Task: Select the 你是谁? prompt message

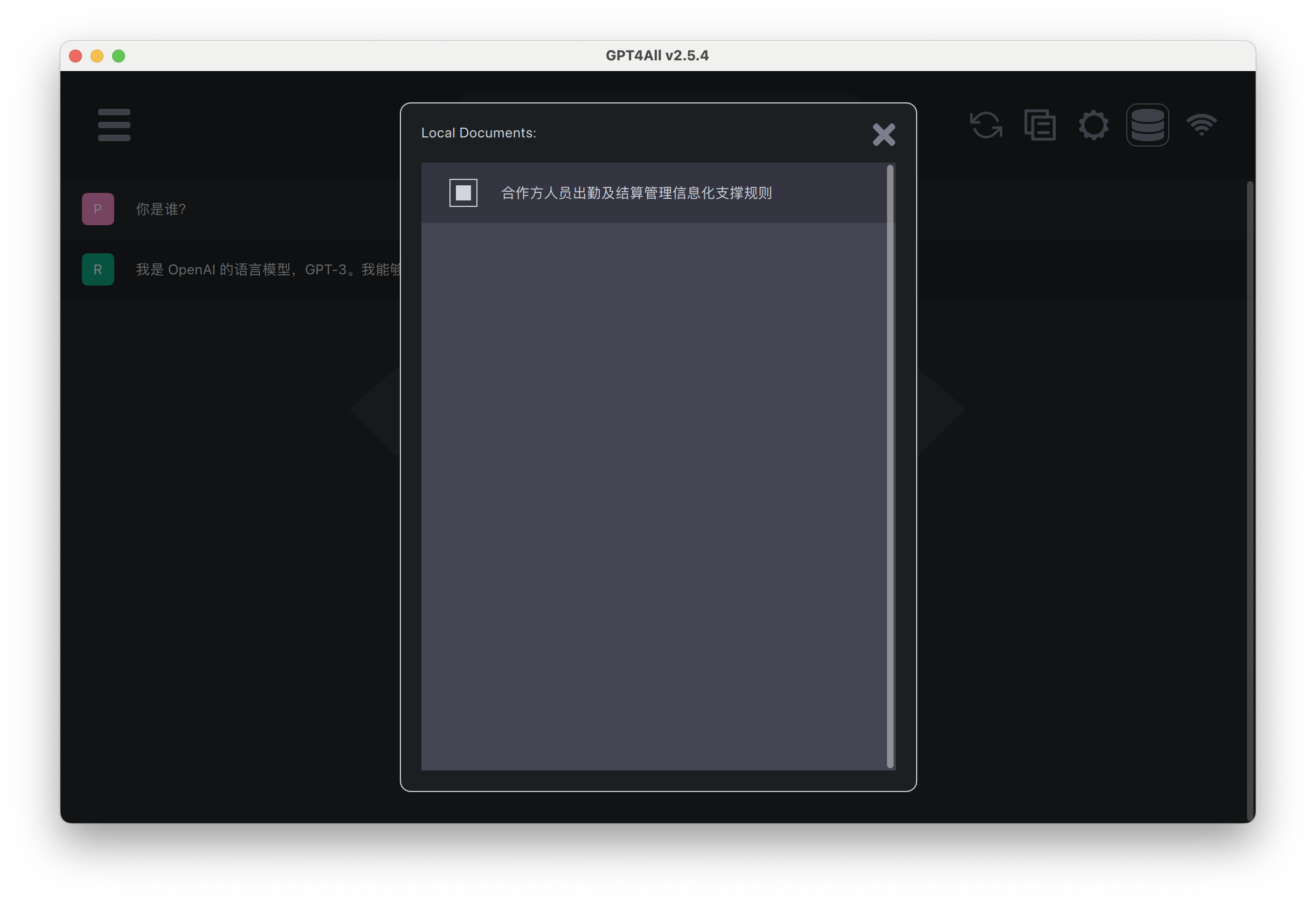Action: (x=161, y=209)
